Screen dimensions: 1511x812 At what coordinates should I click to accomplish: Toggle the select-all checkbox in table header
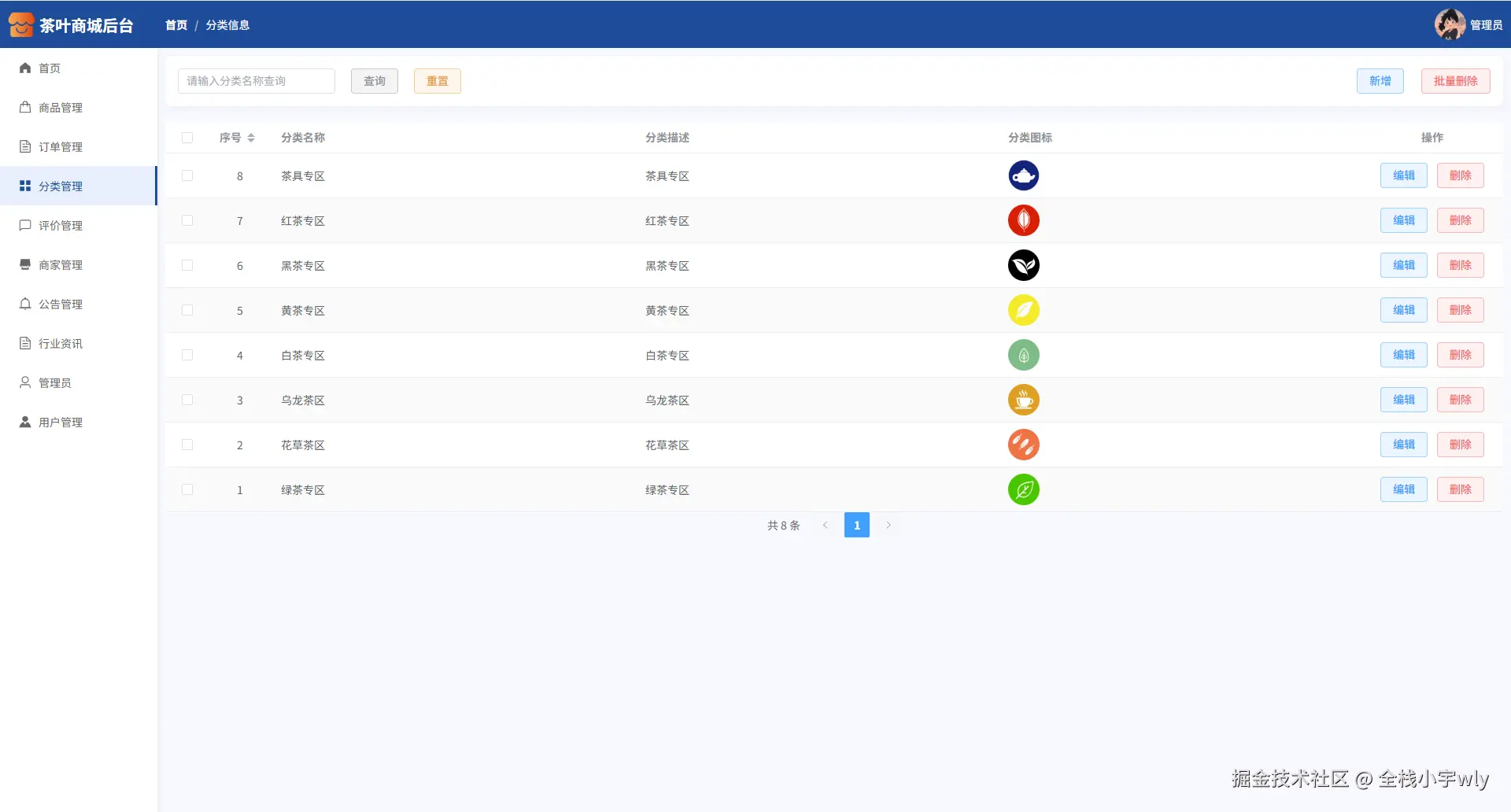tap(187, 138)
